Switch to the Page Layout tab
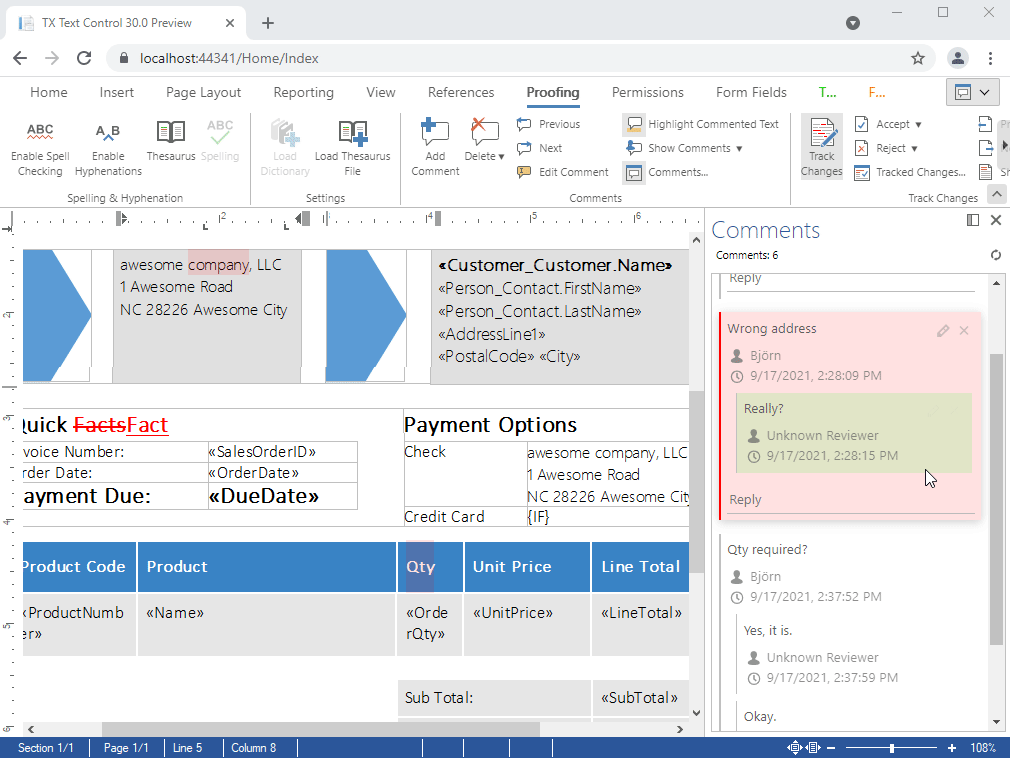Image resolution: width=1010 pixels, height=758 pixels. tap(203, 92)
